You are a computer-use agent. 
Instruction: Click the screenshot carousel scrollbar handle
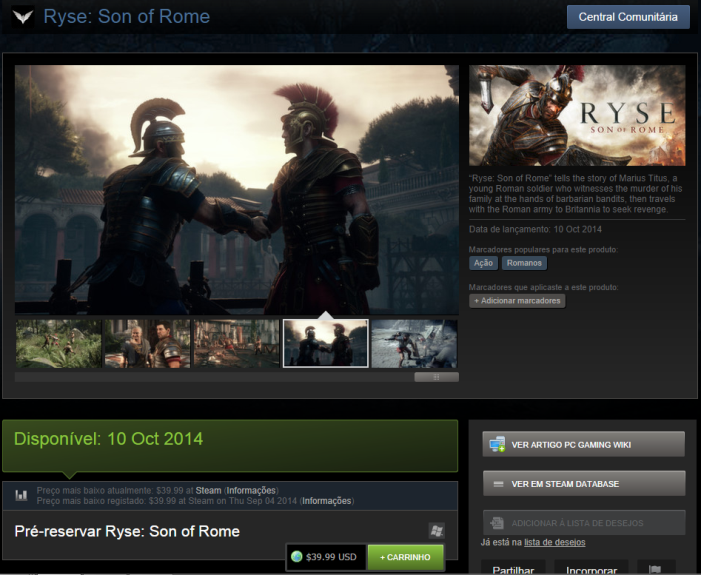(x=436, y=377)
